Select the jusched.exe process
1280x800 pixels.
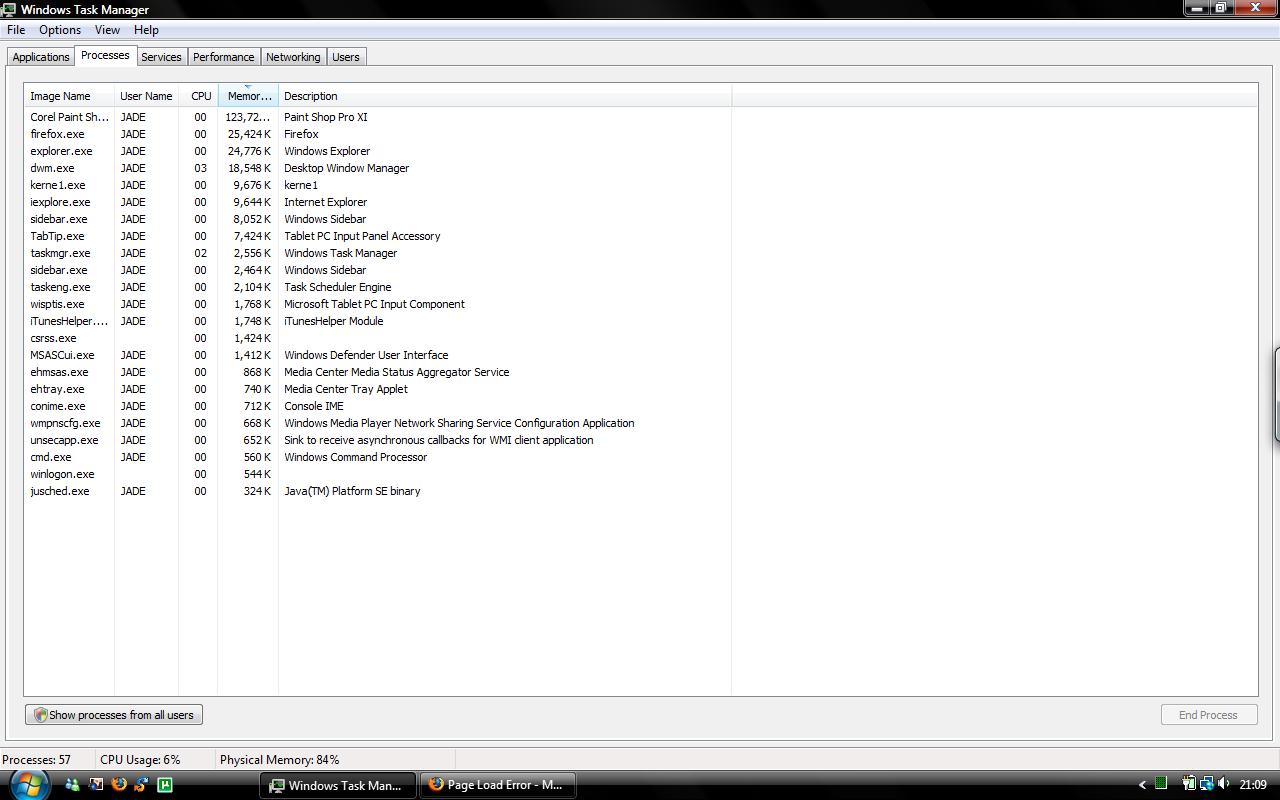(x=378, y=491)
